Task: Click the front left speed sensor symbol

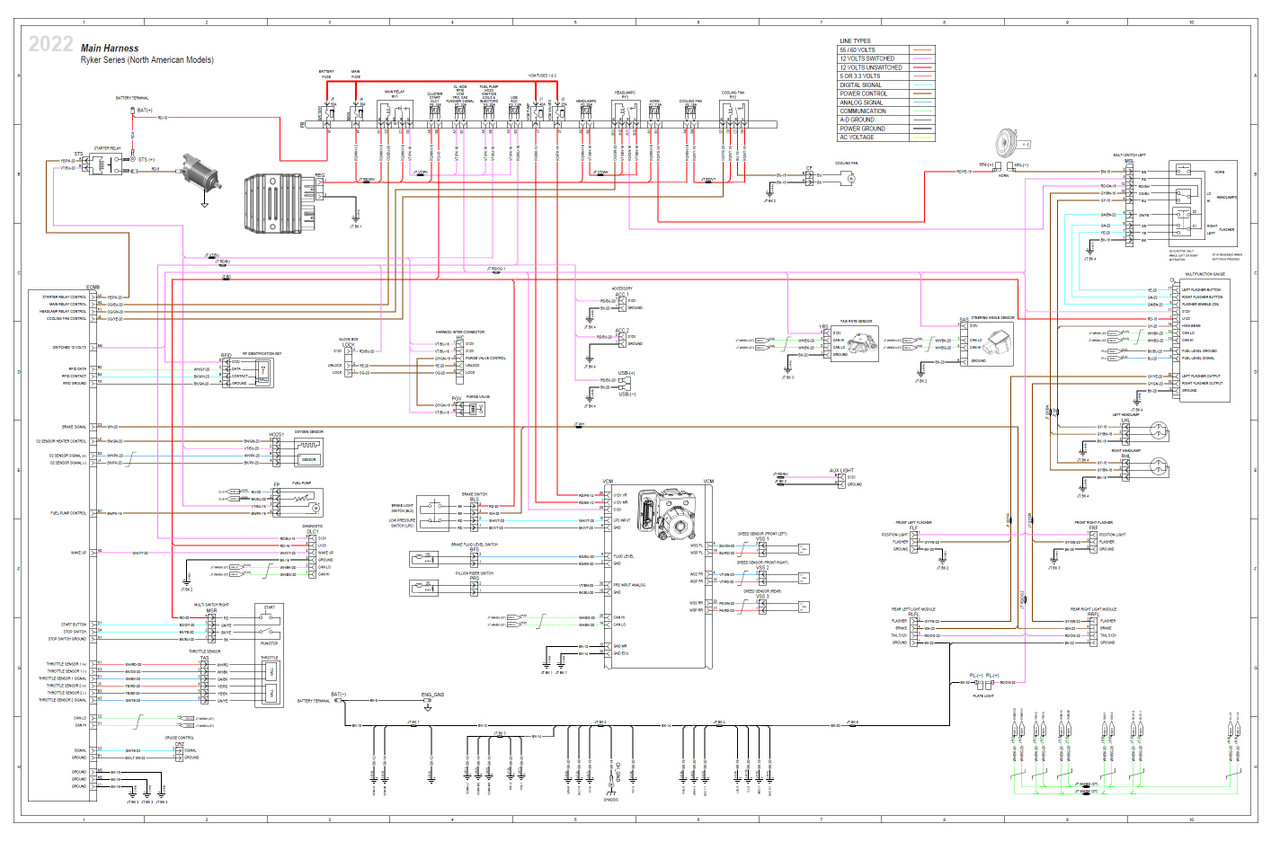Action: (803, 548)
